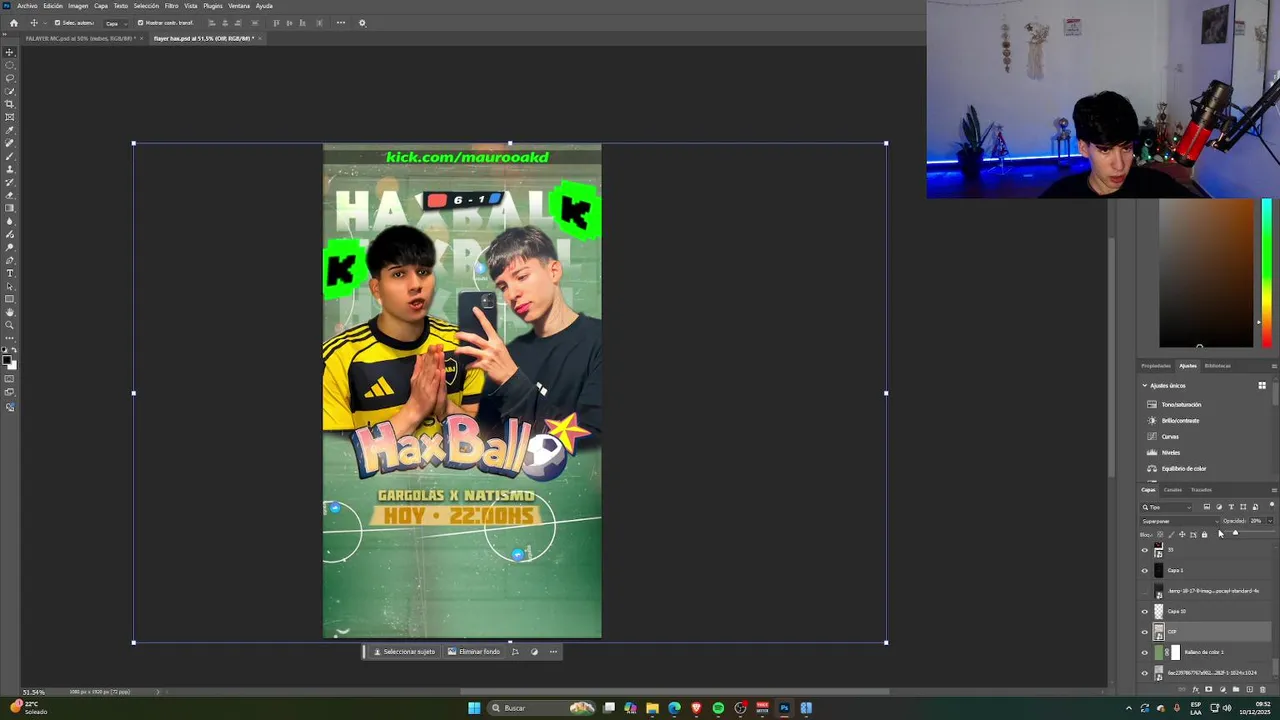Screen dimensions: 1280x720
Task: Add a Tono/saturación adjustment
Action: [1181, 405]
